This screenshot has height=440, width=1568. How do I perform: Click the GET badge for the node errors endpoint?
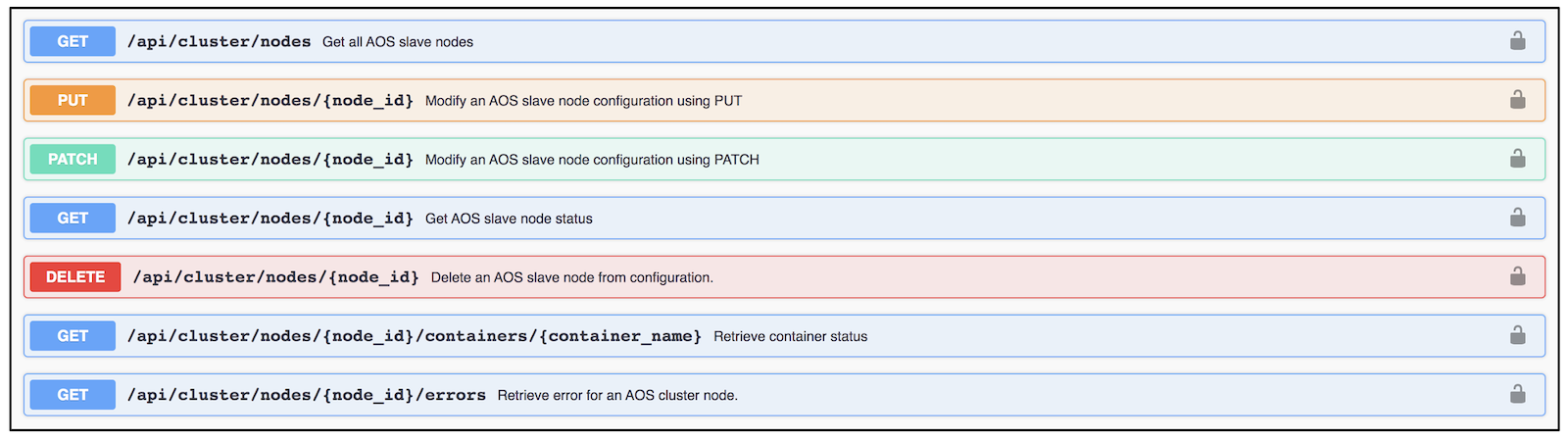pos(73,394)
